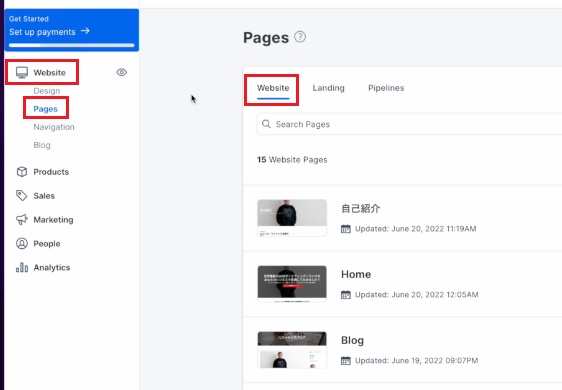Click the arrow next to Set up payments
562x390 pixels.
[x=85, y=31]
